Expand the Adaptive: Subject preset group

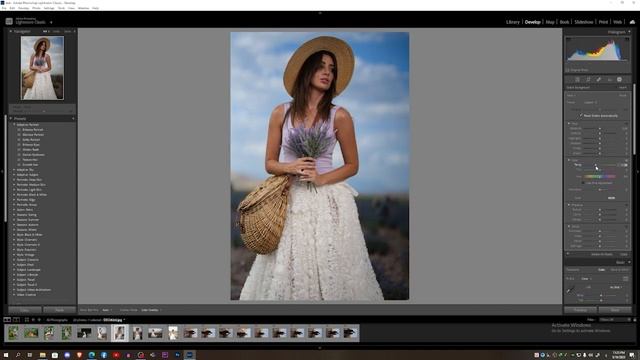(x=14, y=175)
